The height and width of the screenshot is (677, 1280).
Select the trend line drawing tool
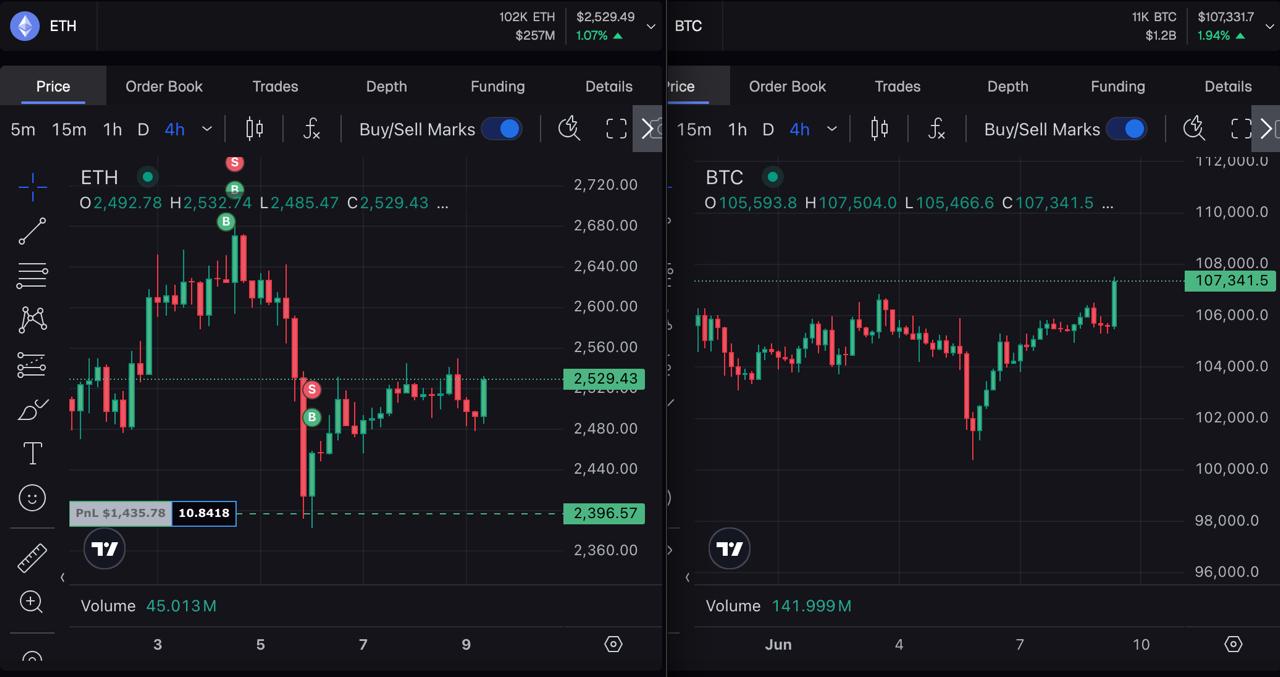point(32,231)
